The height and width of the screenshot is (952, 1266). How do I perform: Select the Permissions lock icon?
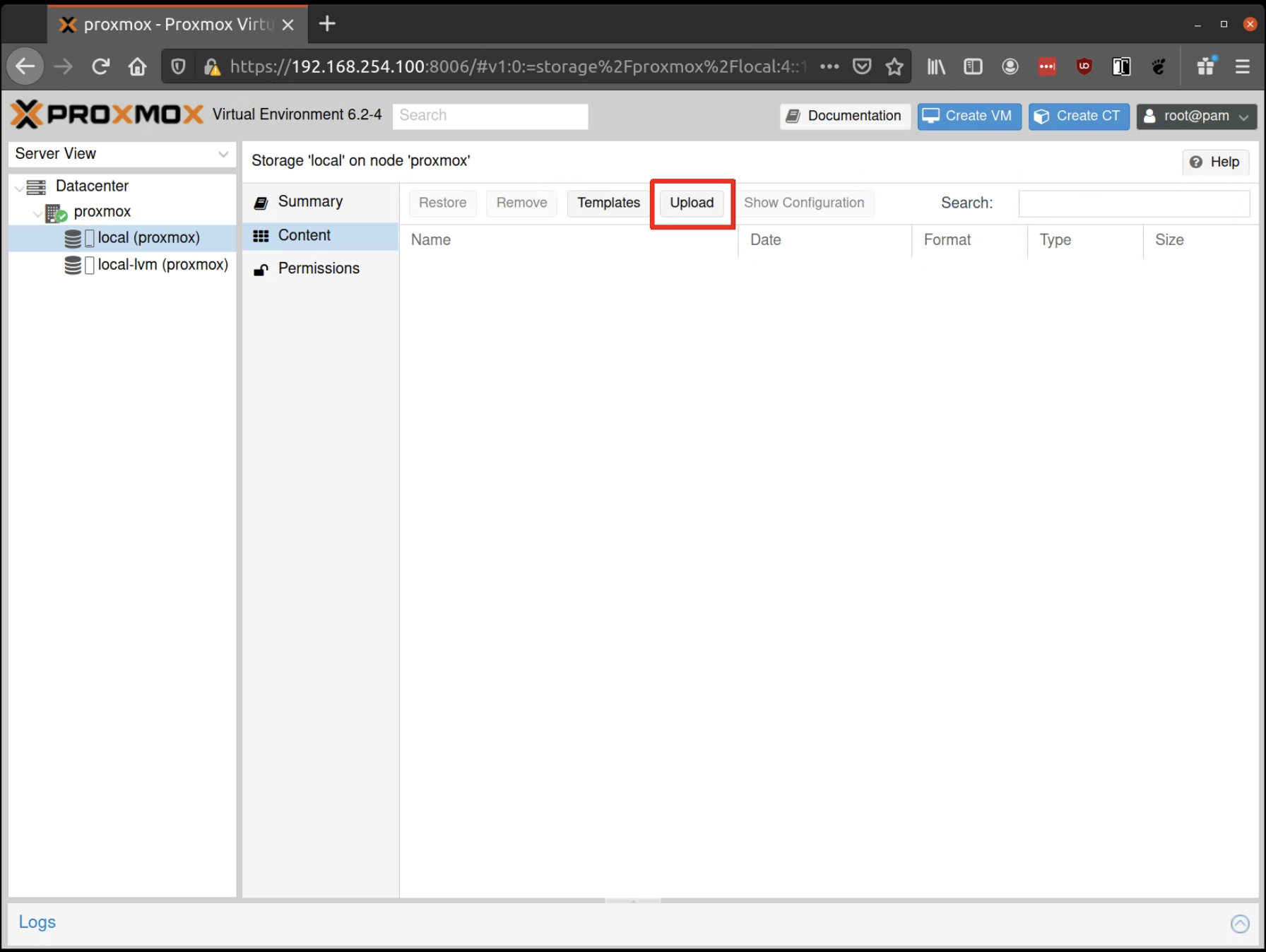pos(261,269)
